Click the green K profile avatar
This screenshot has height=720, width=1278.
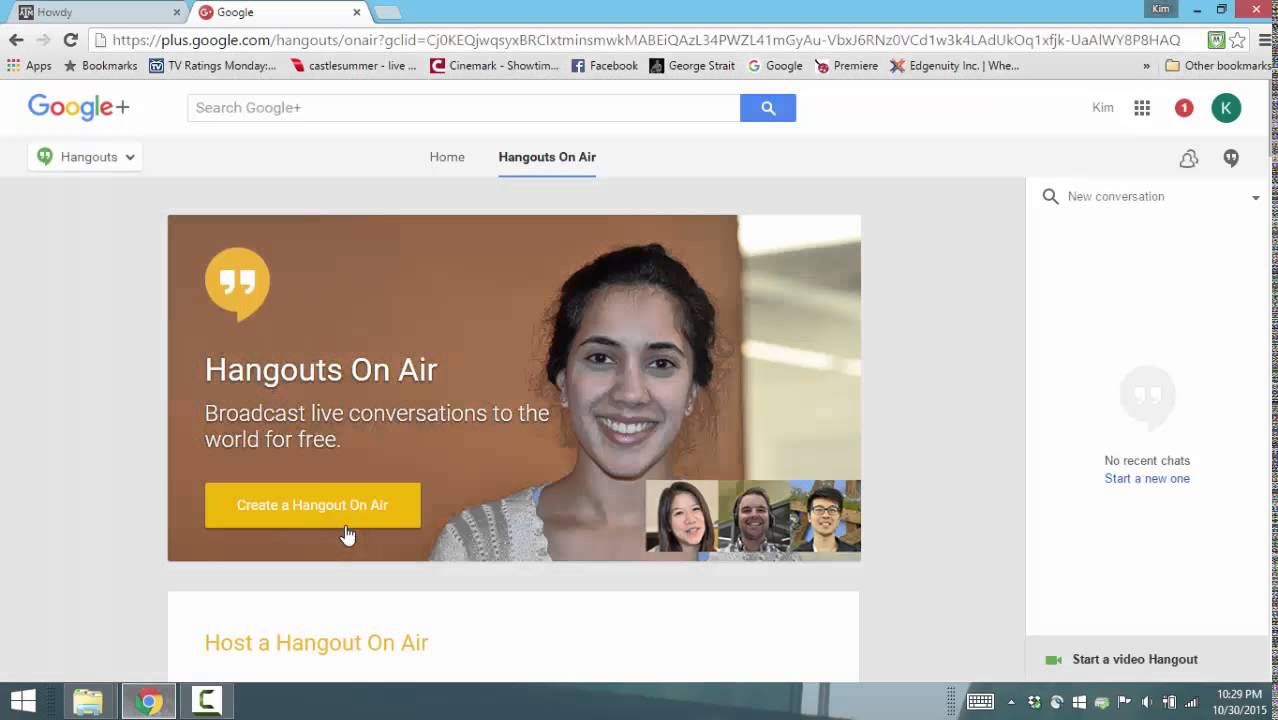(x=1226, y=108)
